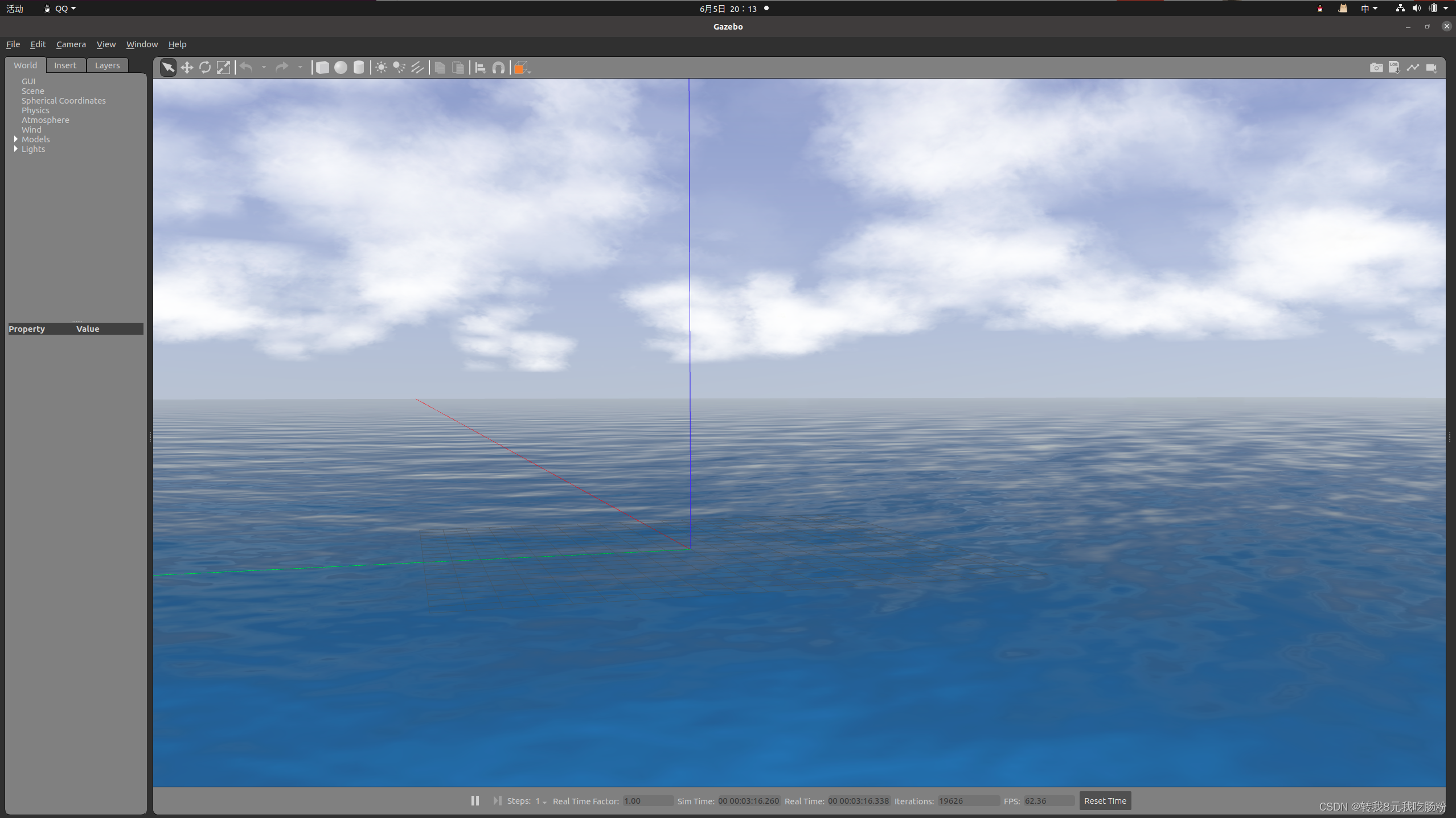The height and width of the screenshot is (818, 1456).
Task: Open the change view angle cube dropdown
Action: (x=530, y=71)
